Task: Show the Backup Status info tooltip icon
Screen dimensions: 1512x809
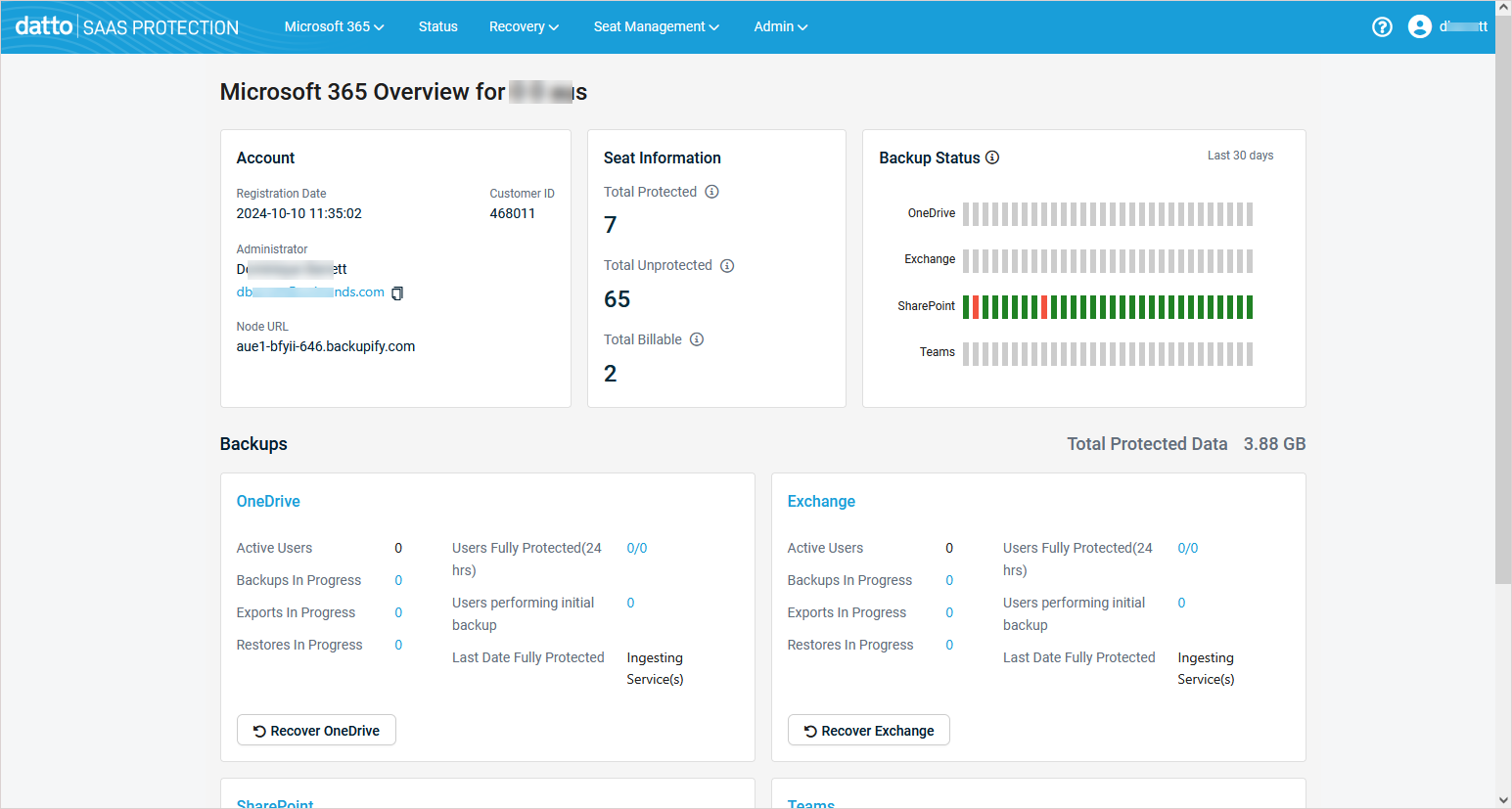Action: [992, 157]
